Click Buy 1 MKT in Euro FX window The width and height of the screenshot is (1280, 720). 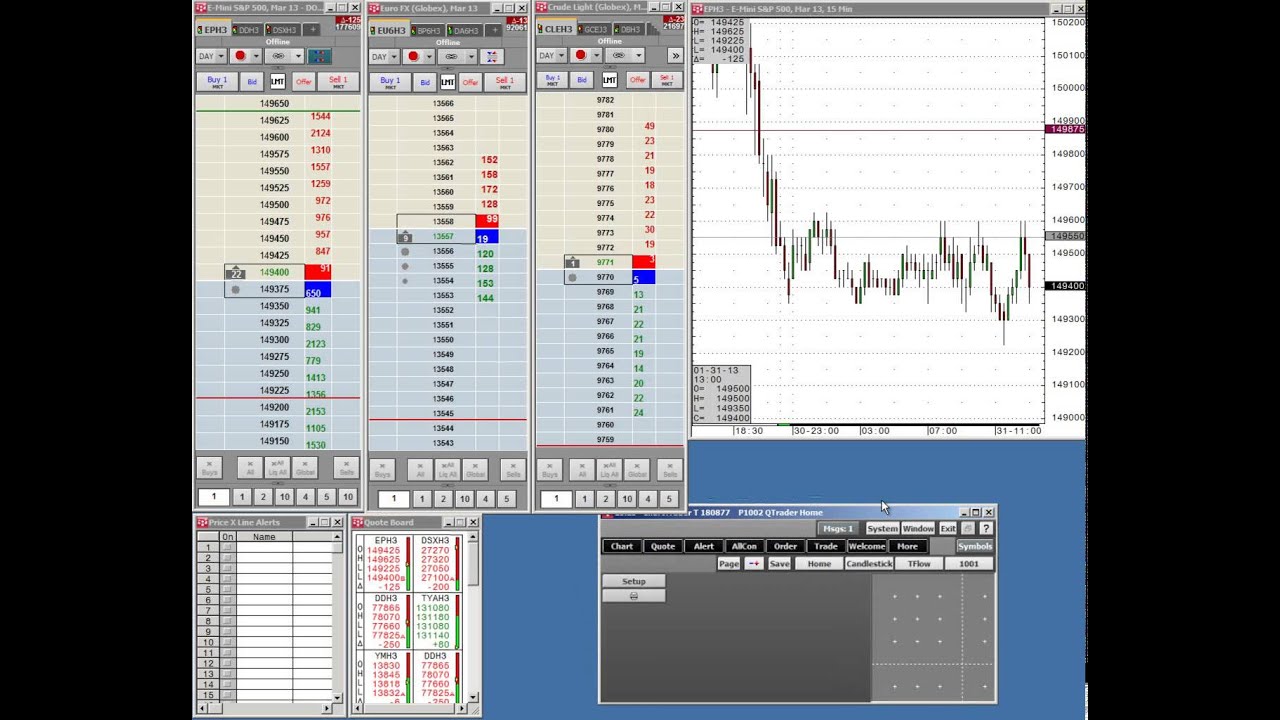(390, 82)
